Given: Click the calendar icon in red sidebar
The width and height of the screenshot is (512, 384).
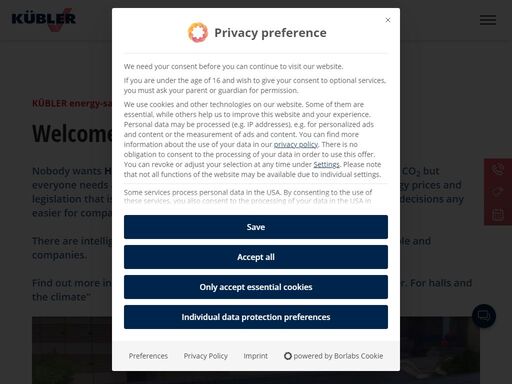Looking at the screenshot, I should (498, 214).
